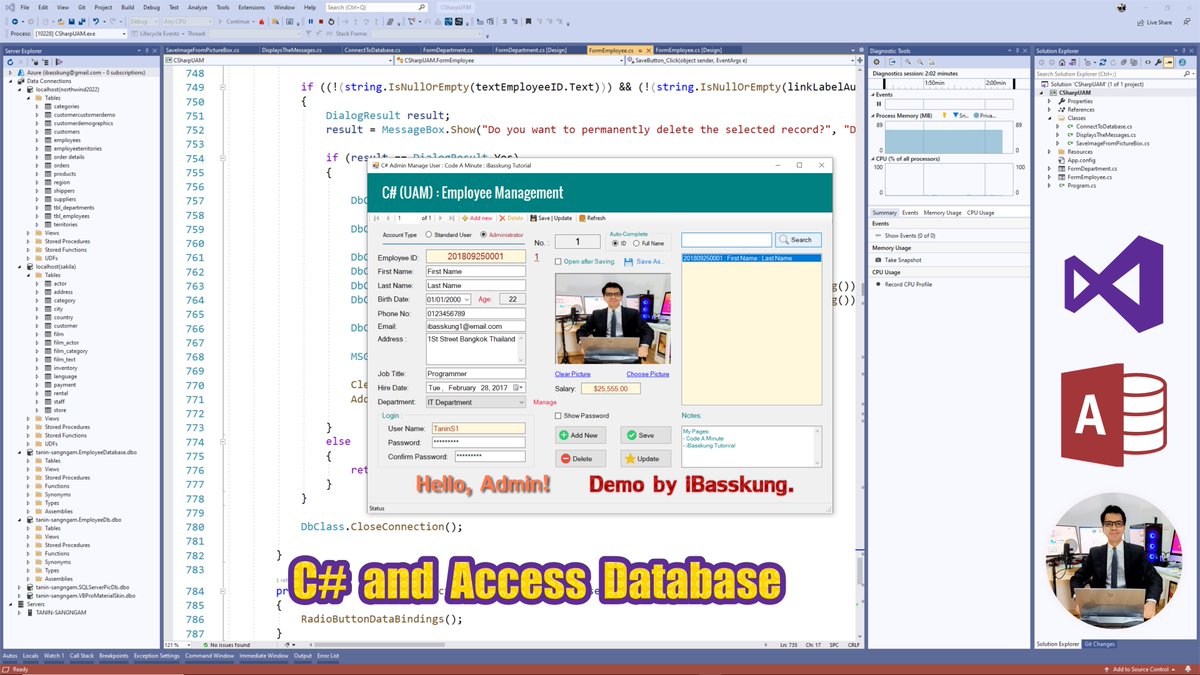Open the Process dropdown in debug toolbar
This screenshot has height=675, width=1200.
pyautogui.click(x=124, y=34)
